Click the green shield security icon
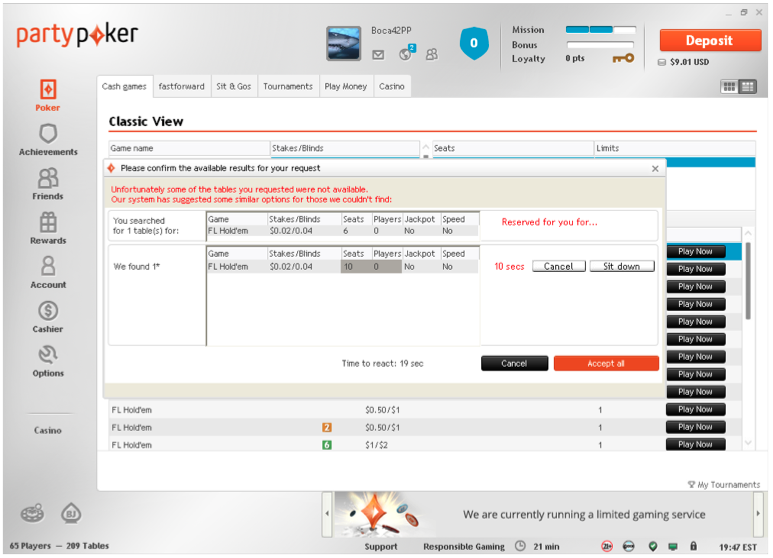This screenshot has width=773, height=558. pos(653,546)
